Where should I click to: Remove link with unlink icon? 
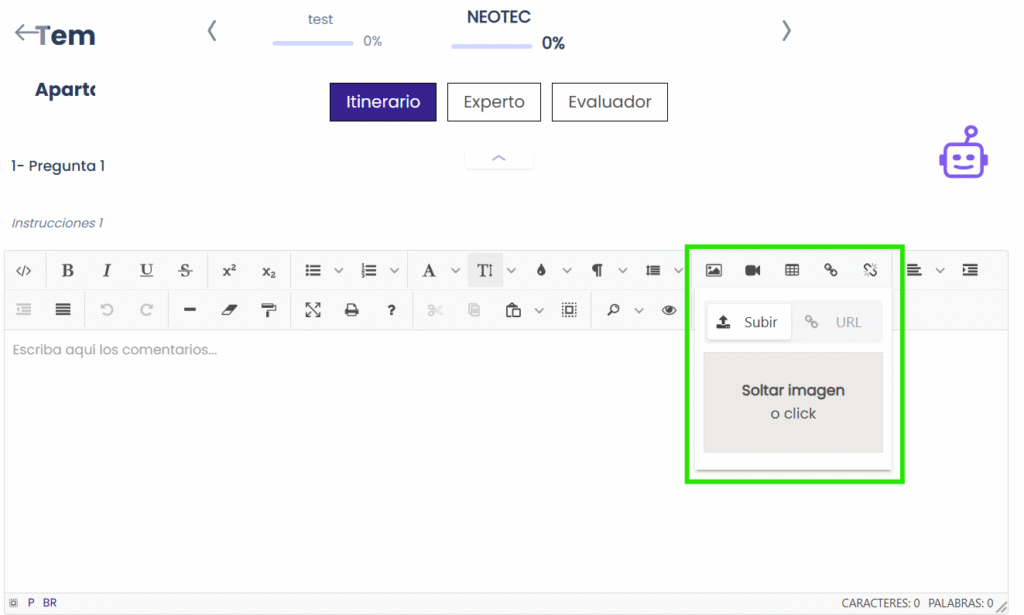[870, 270]
